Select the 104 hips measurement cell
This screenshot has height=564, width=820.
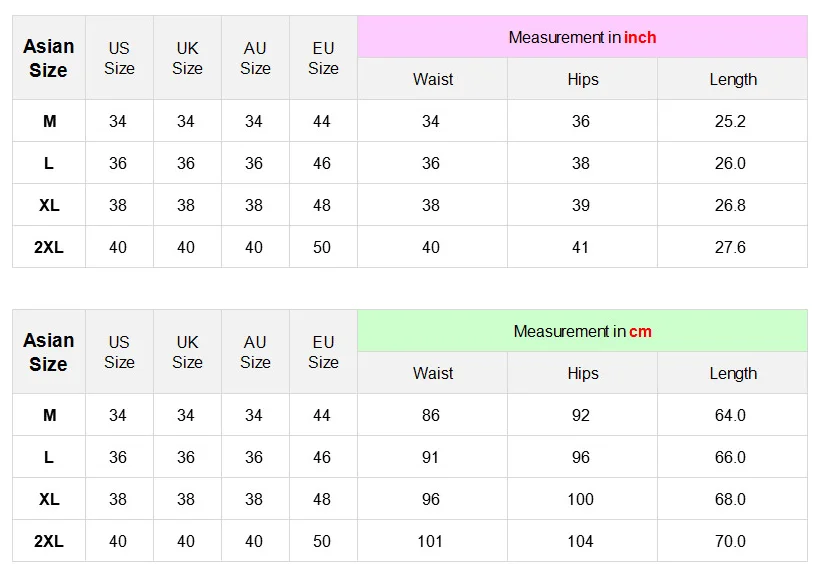pos(580,541)
